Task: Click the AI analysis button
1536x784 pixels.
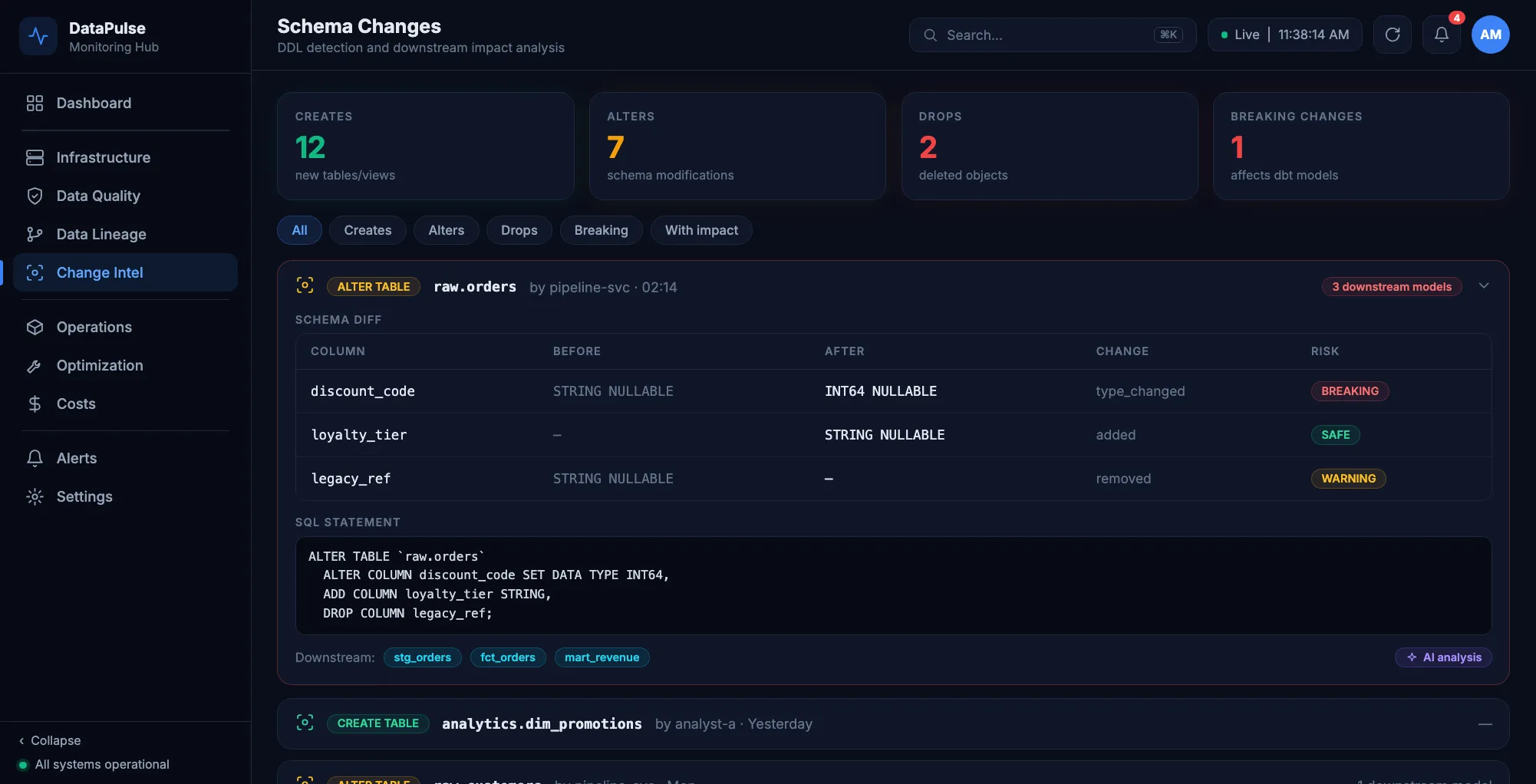Action: pos(1443,657)
